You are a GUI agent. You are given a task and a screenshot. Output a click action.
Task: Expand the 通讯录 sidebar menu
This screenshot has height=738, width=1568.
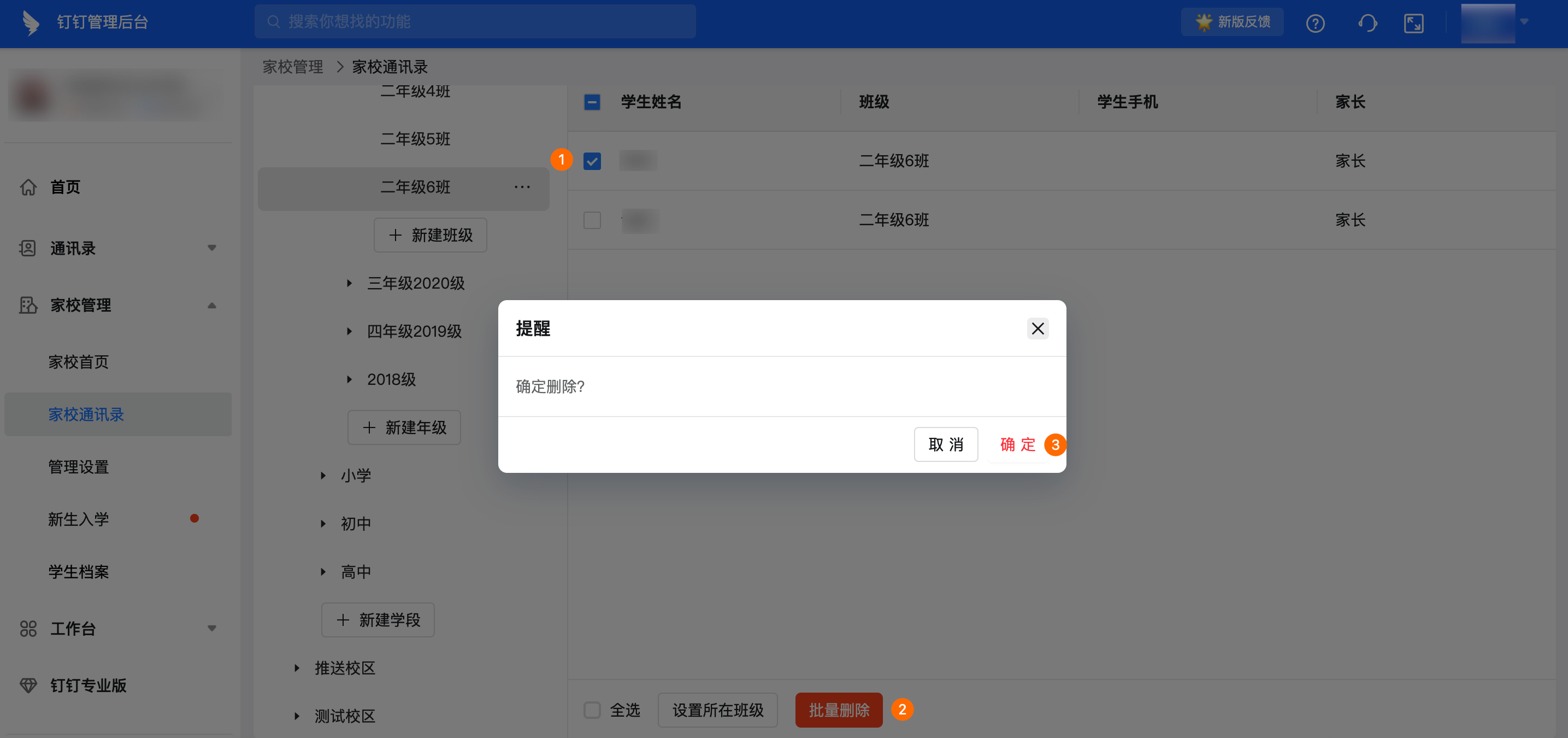(x=211, y=248)
